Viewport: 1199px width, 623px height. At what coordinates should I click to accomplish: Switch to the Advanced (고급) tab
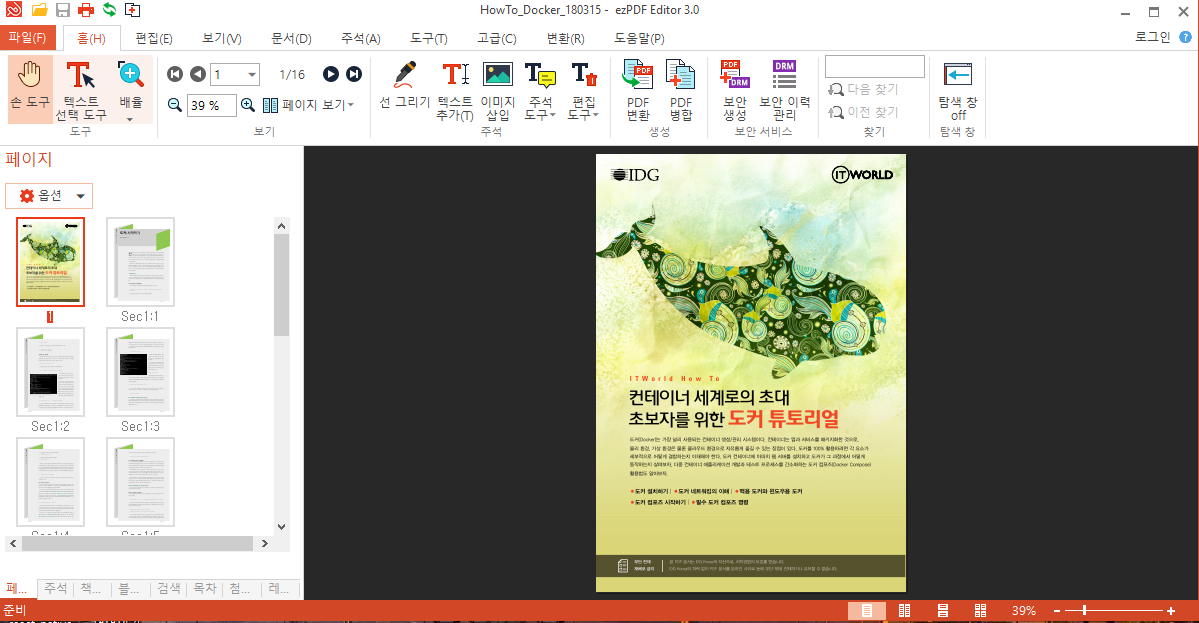[497, 38]
